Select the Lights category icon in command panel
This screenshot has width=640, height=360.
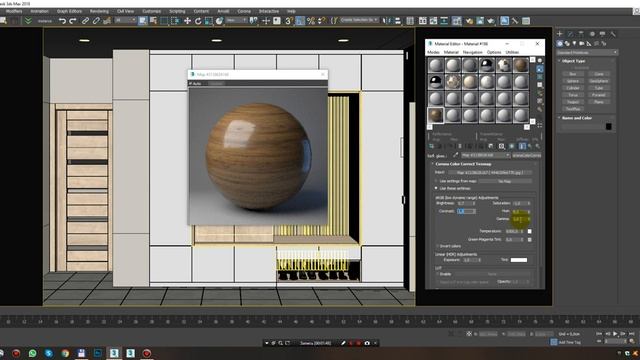pyautogui.click(x=574, y=43)
